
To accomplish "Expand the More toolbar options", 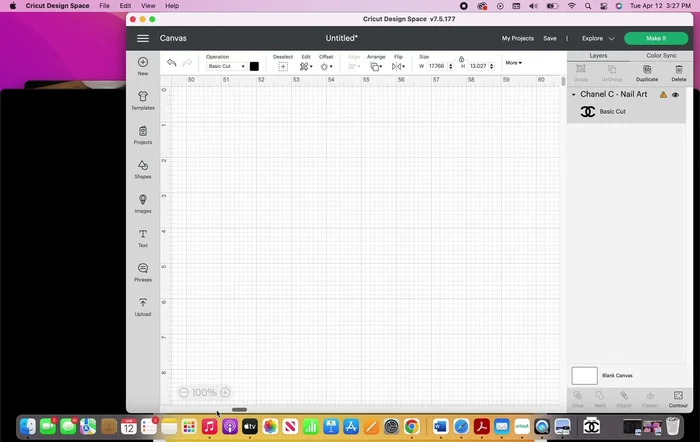I will pyautogui.click(x=513, y=63).
